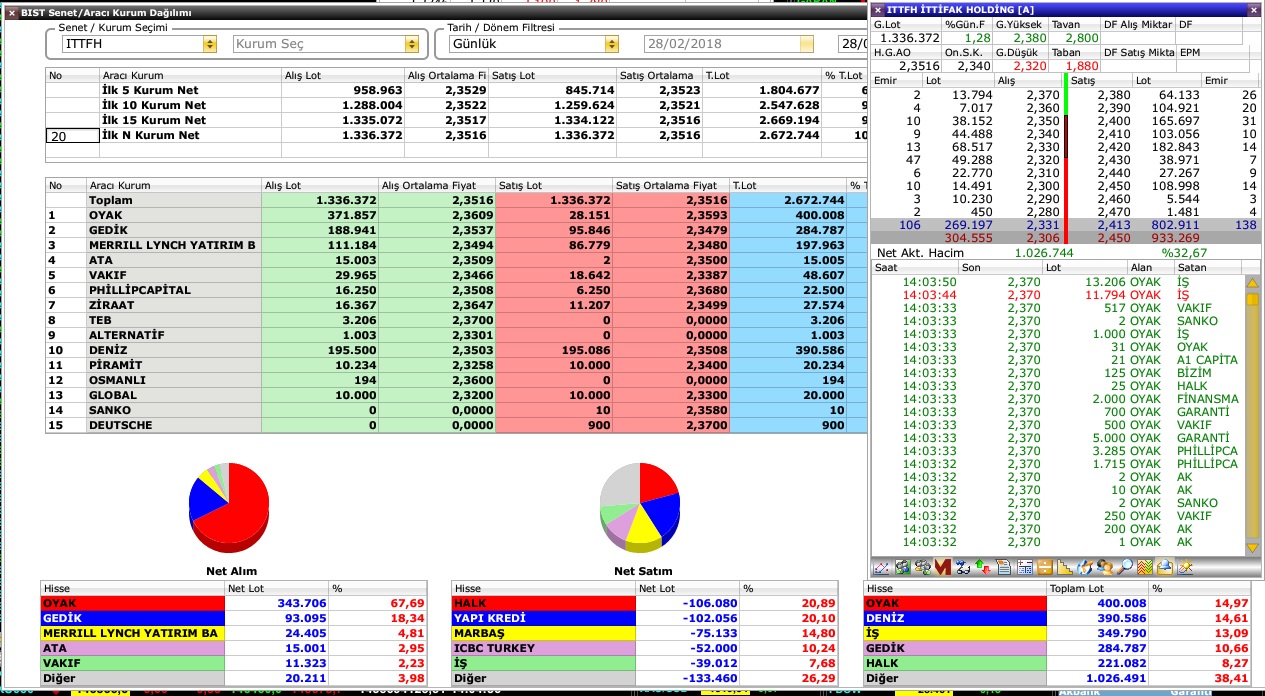Click the Net Alım pie chart
Image resolution: width=1265 pixels, height=696 pixels.
pos(228,507)
